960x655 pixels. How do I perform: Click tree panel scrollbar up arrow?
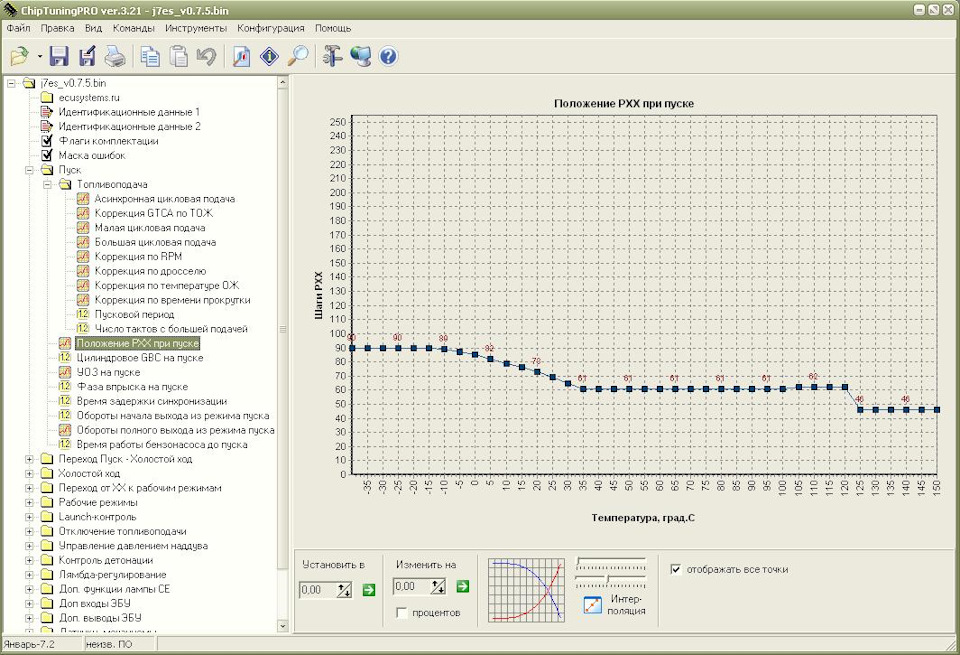282,82
